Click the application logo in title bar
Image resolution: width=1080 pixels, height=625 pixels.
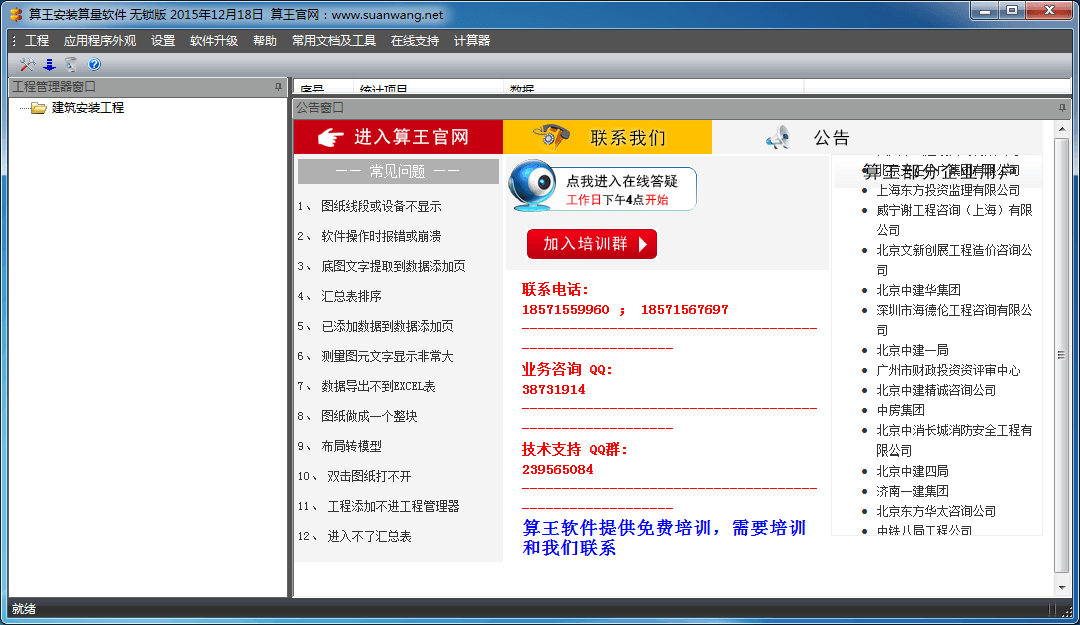[x=15, y=14]
